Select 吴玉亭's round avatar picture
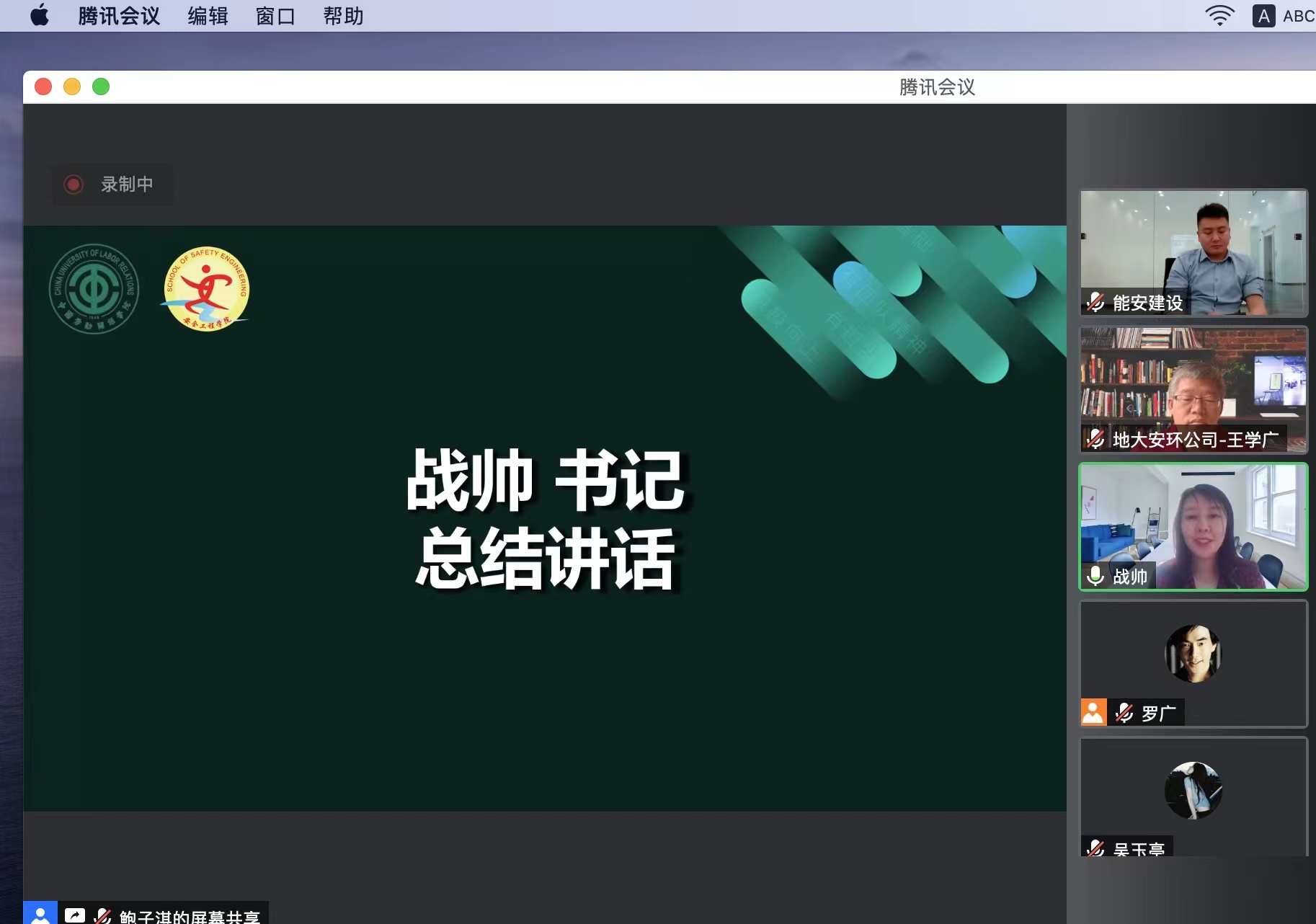The image size is (1316, 924). pos(1193,790)
